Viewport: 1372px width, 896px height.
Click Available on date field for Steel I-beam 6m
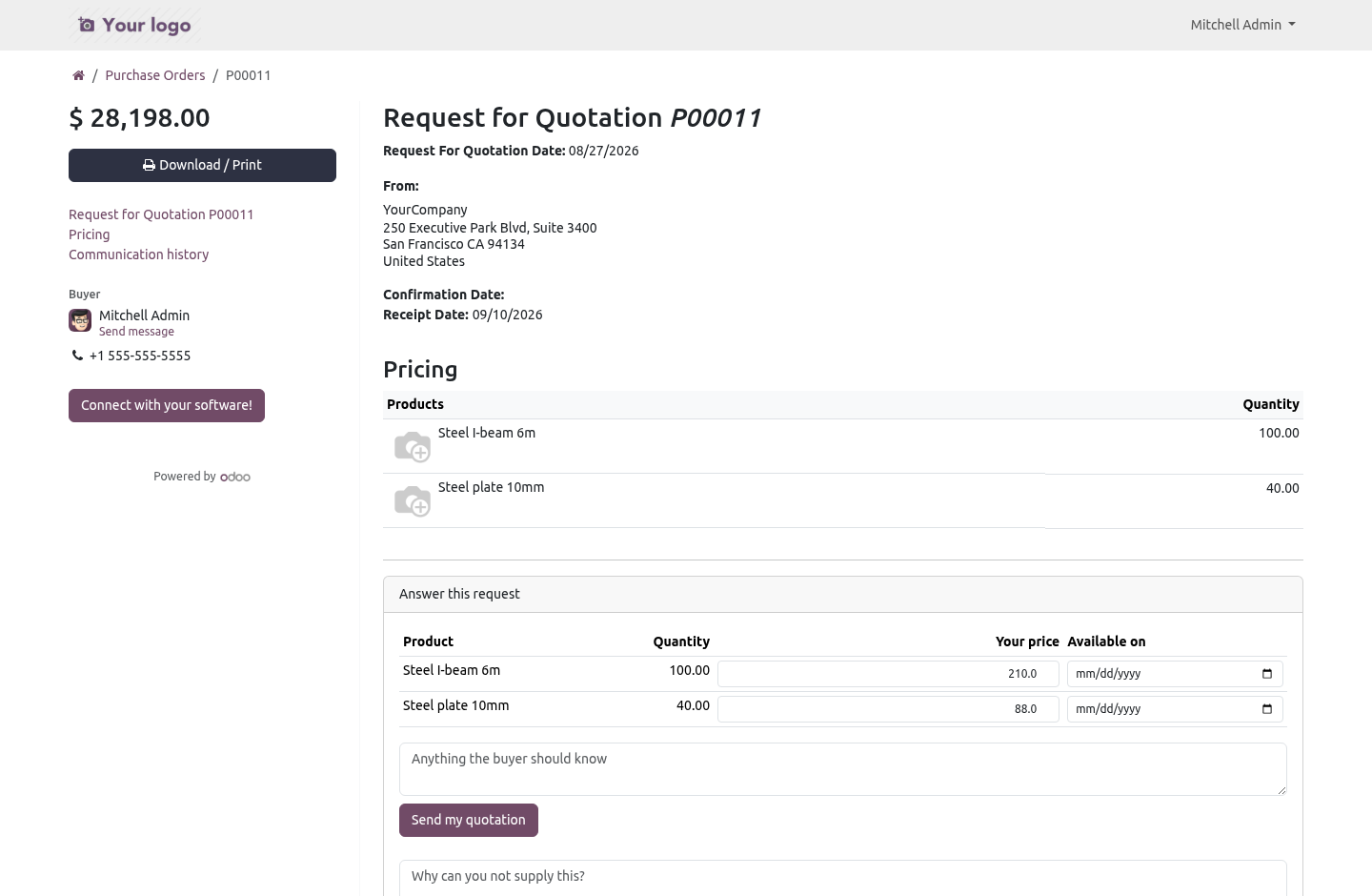coord(1175,674)
